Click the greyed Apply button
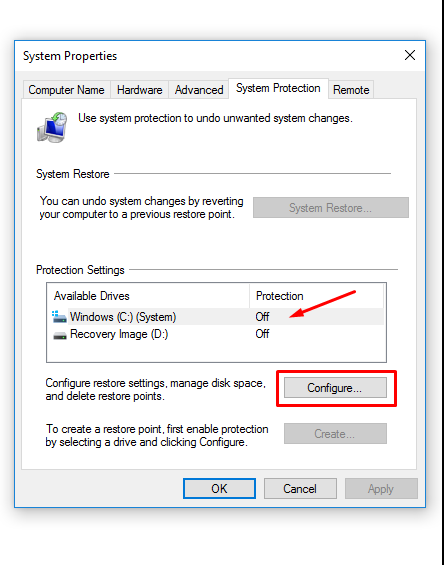This screenshot has height=565, width=444. (381, 489)
